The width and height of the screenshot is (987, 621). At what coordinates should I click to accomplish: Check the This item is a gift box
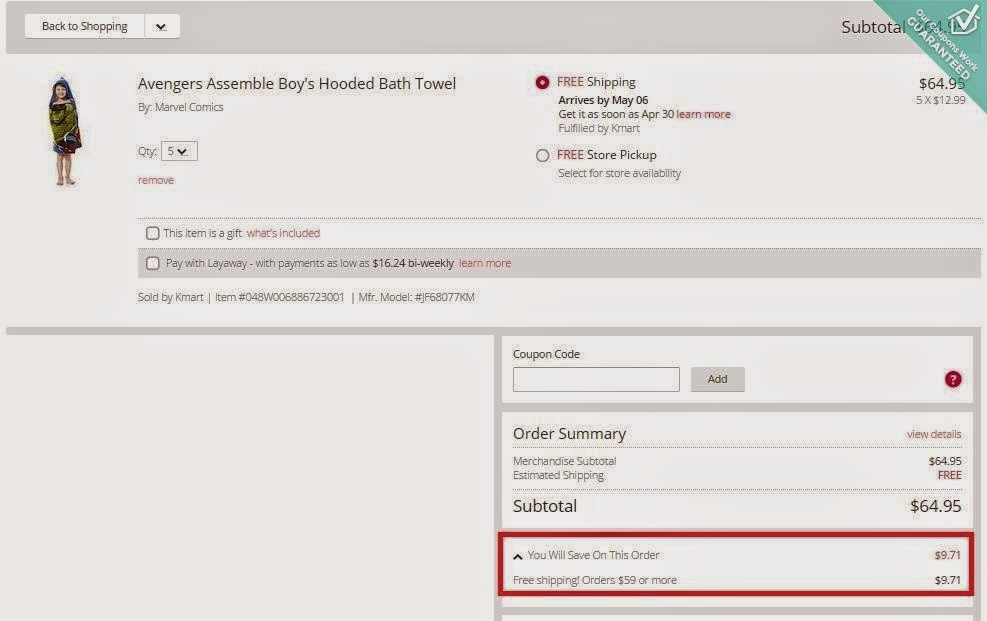(x=152, y=233)
